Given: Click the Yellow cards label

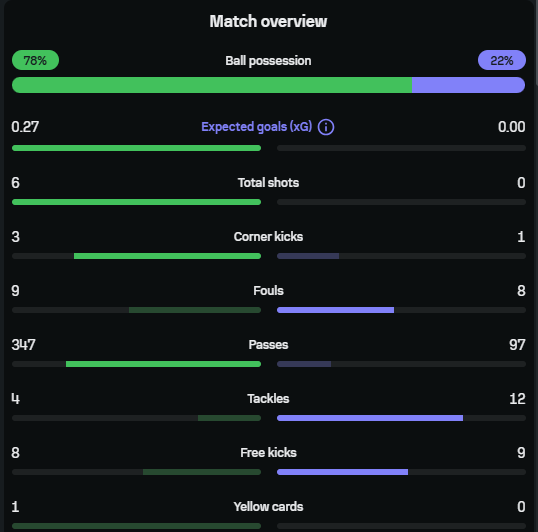Looking at the screenshot, I should pyautogui.click(x=268, y=507).
